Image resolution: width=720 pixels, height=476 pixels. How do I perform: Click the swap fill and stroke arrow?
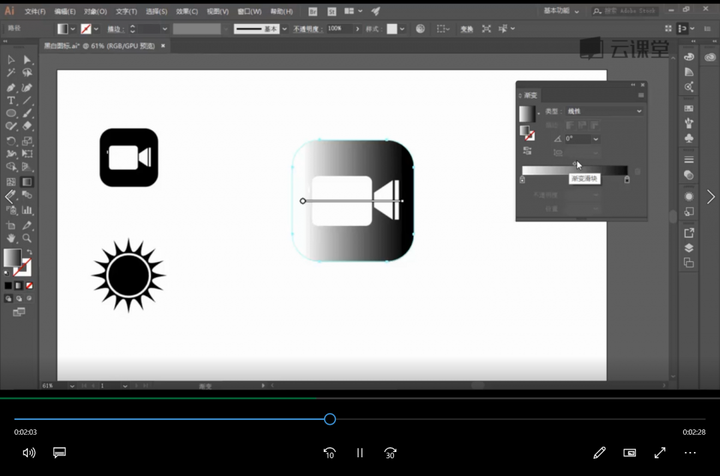29,252
